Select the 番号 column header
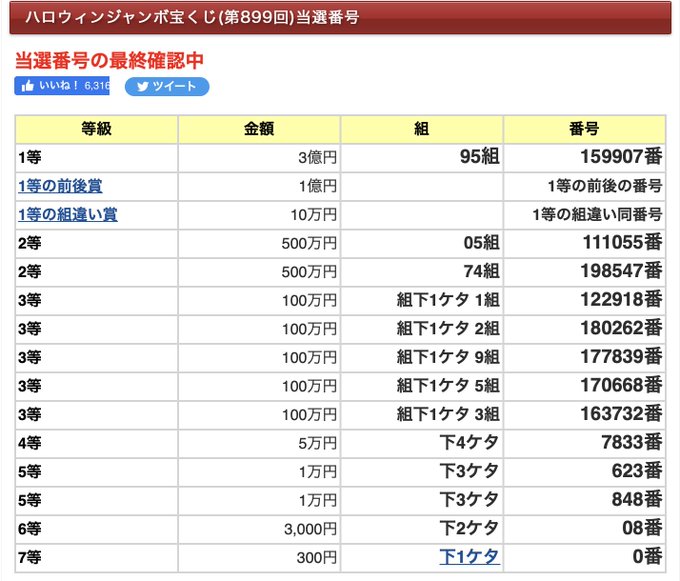The image size is (680, 581). (585, 129)
